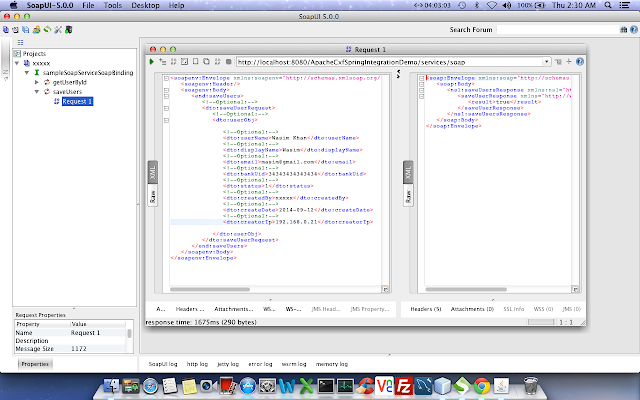Open the Desktop menu
The height and width of the screenshot is (400, 640).
(145, 5)
